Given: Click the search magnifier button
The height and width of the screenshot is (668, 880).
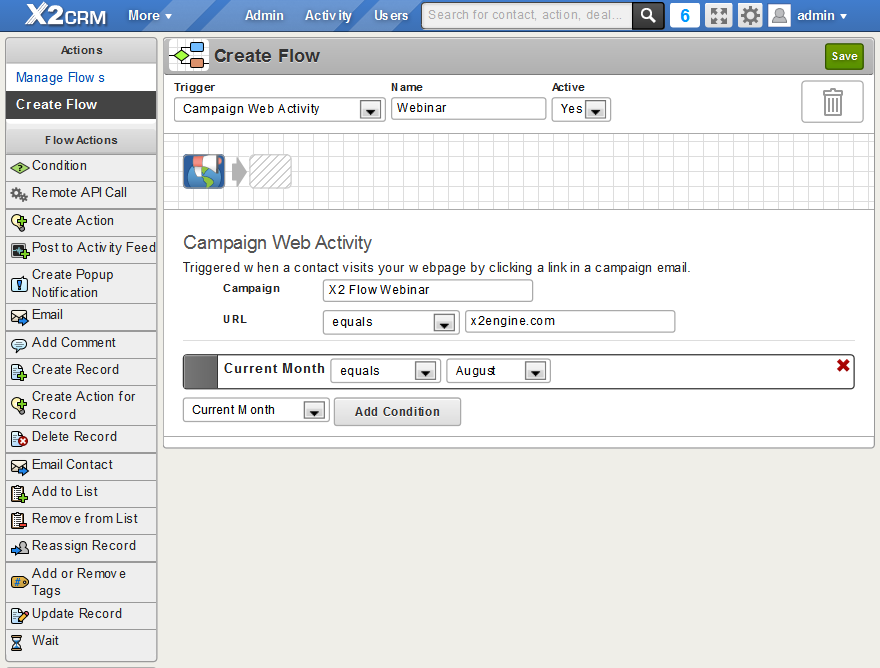Looking at the screenshot, I should [x=648, y=15].
